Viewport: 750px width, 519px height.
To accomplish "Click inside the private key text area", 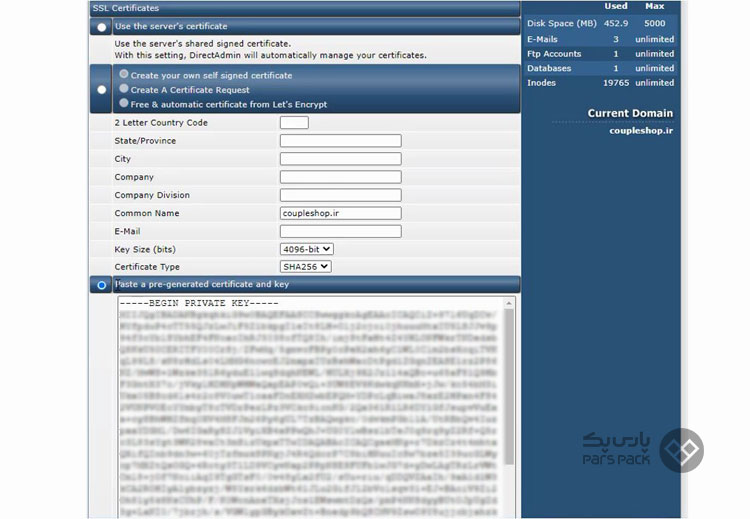I will [311, 407].
